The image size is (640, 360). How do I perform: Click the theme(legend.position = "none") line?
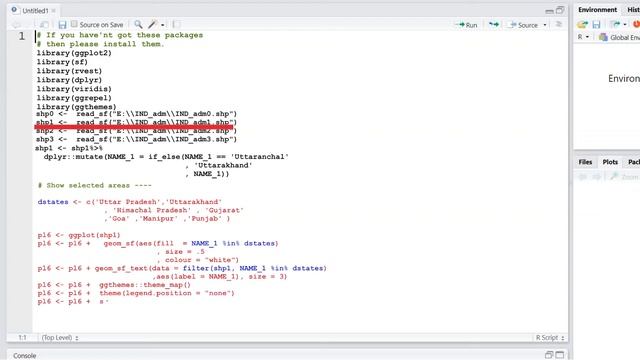tap(136, 293)
